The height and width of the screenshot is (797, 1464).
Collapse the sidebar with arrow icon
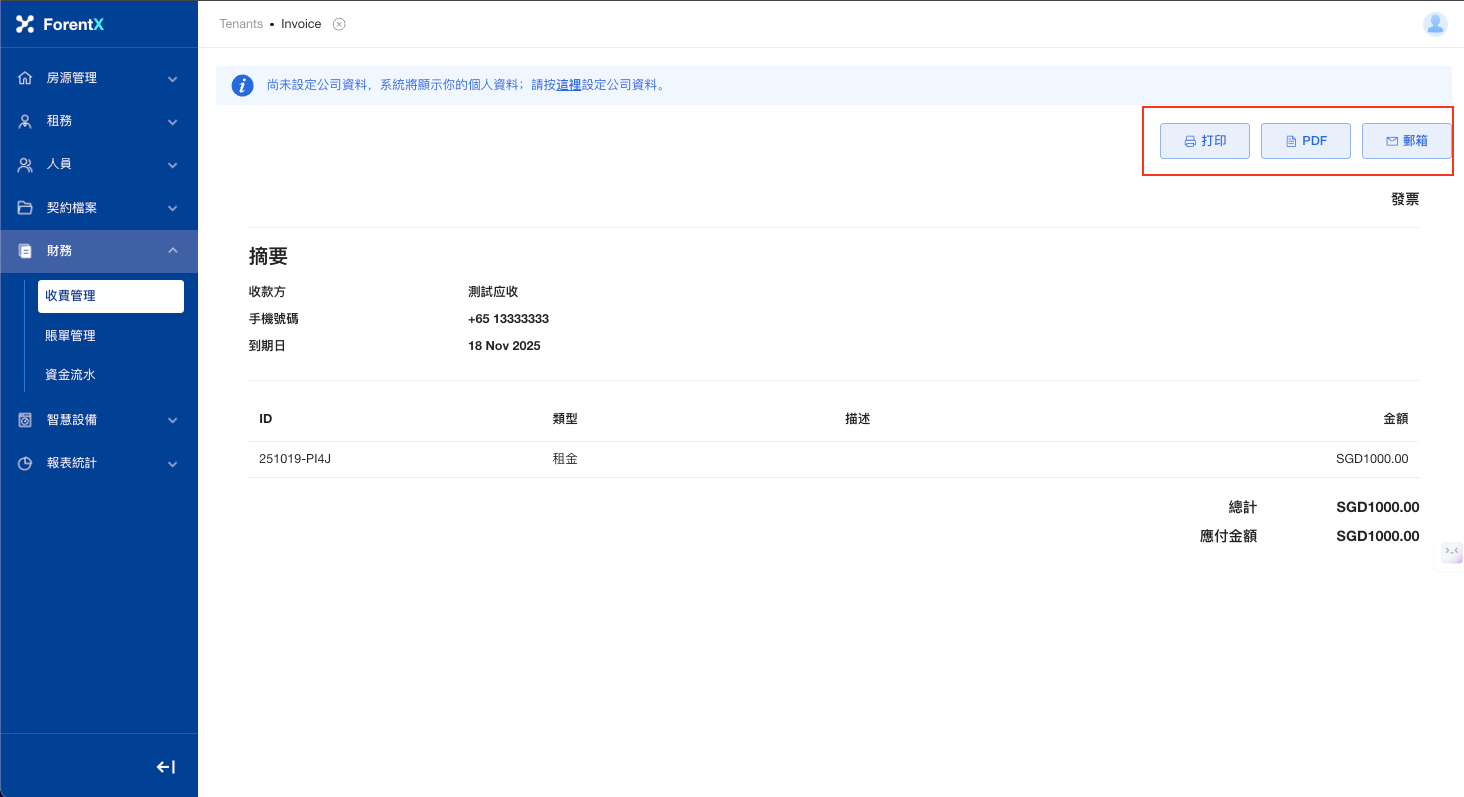coord(166,767)
